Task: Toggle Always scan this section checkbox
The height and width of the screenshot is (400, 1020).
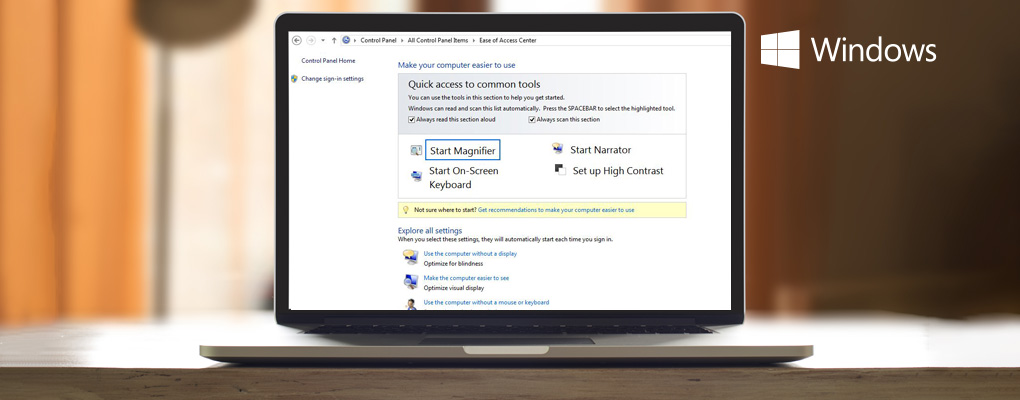Action: coord(532,120)
